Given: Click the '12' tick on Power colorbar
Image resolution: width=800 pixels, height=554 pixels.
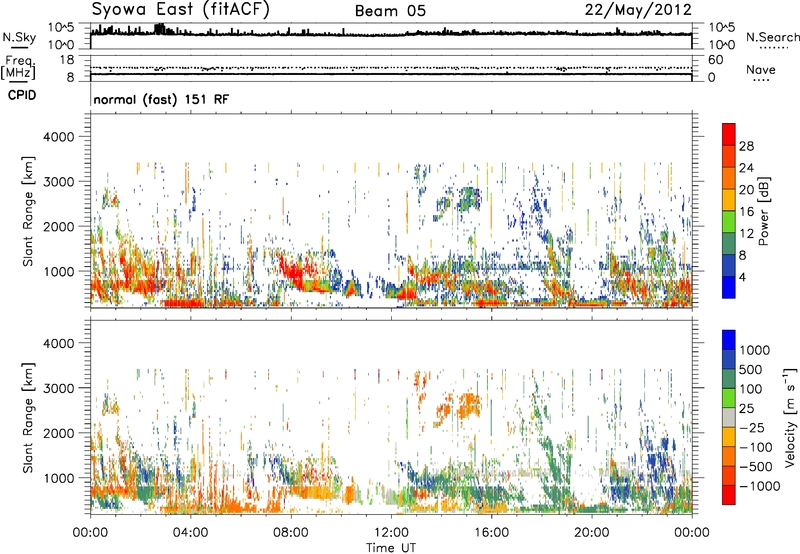Looking at the screenshot, I should click(746, 234).
